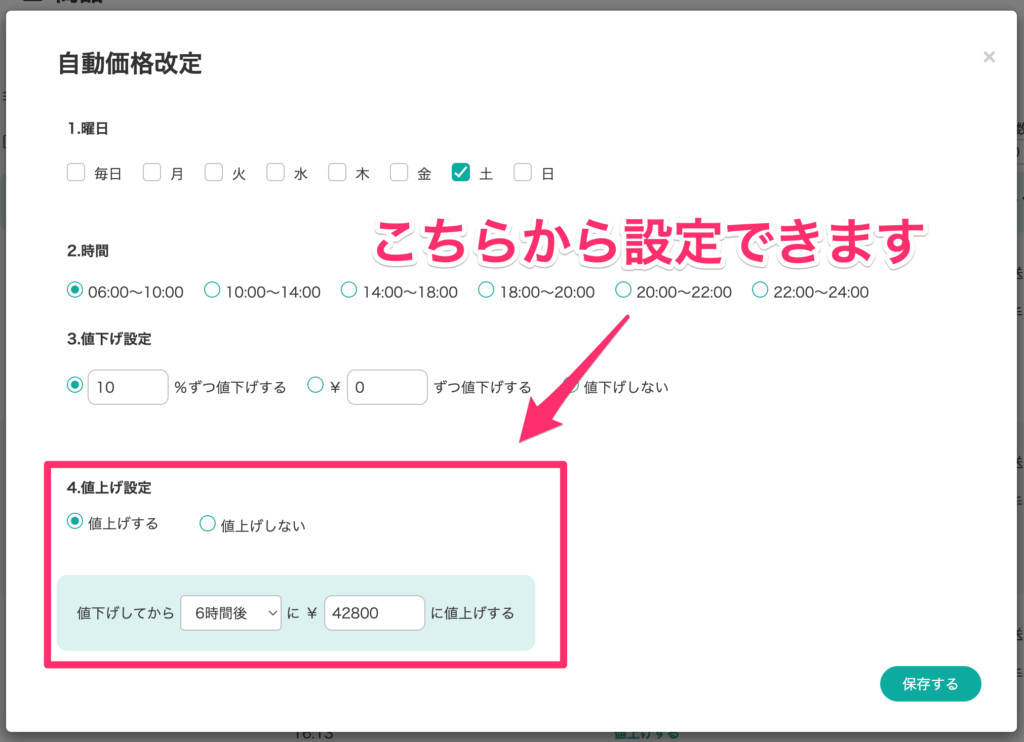Open the 6時間後 dropdown
1024x742 pixels.
point(231,613)
